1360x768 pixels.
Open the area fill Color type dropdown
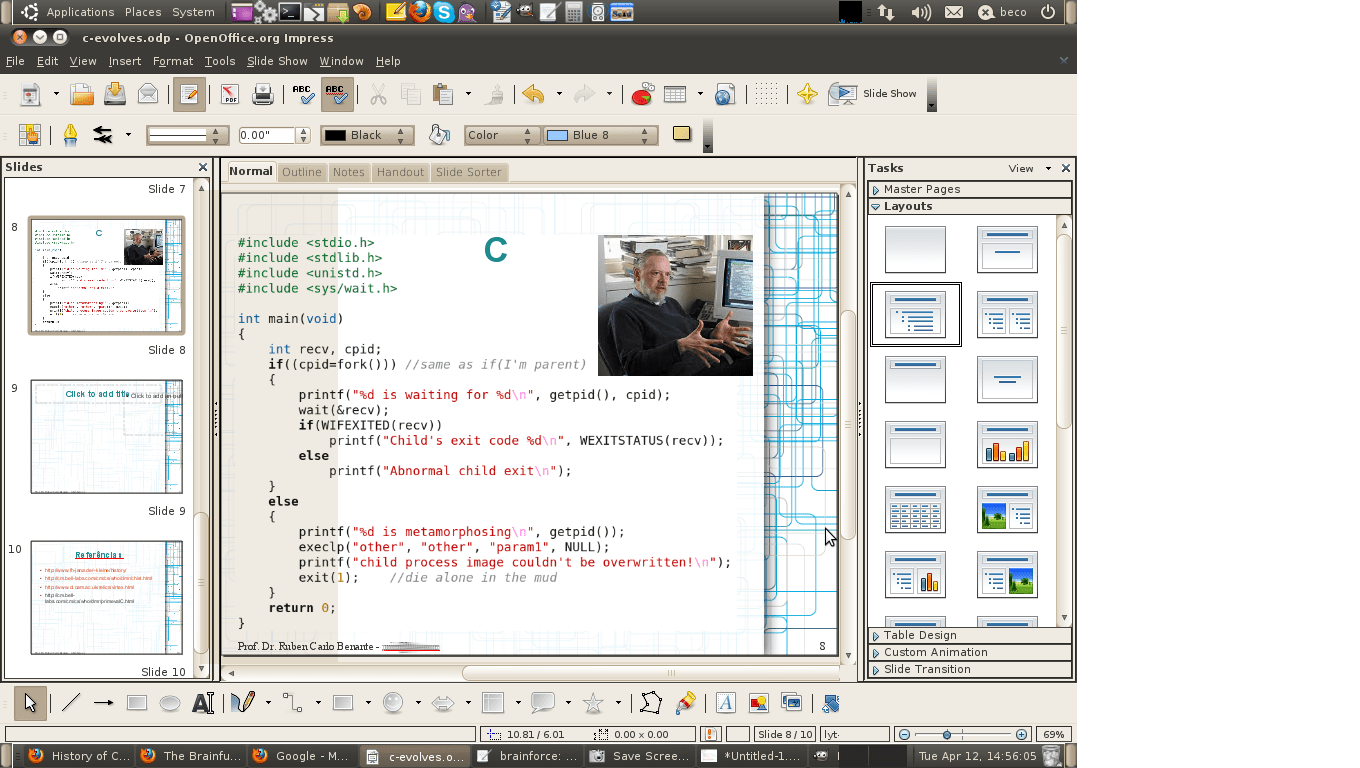pyautogui.click(x=502, y=135)
